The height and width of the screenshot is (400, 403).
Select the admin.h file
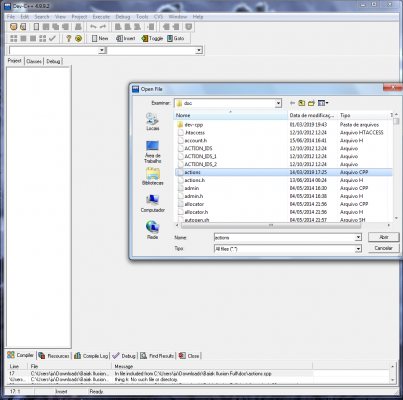point(194,196)
